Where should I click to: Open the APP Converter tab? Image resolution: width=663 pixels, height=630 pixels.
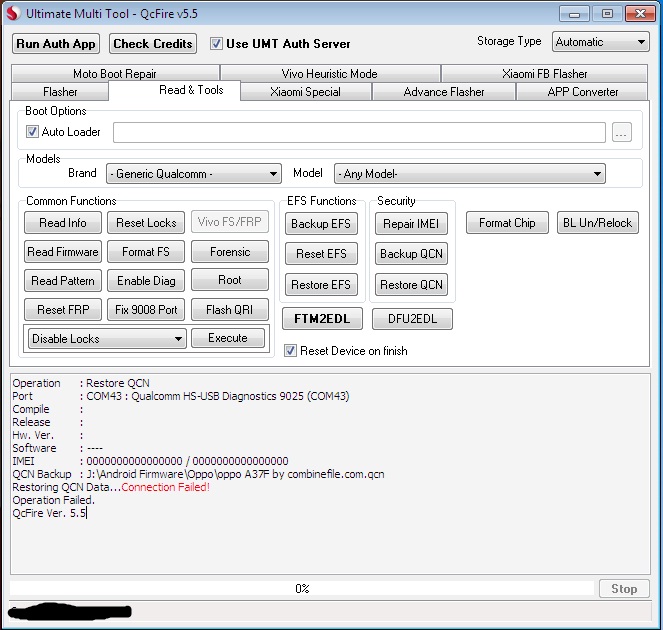coord(582,92)
